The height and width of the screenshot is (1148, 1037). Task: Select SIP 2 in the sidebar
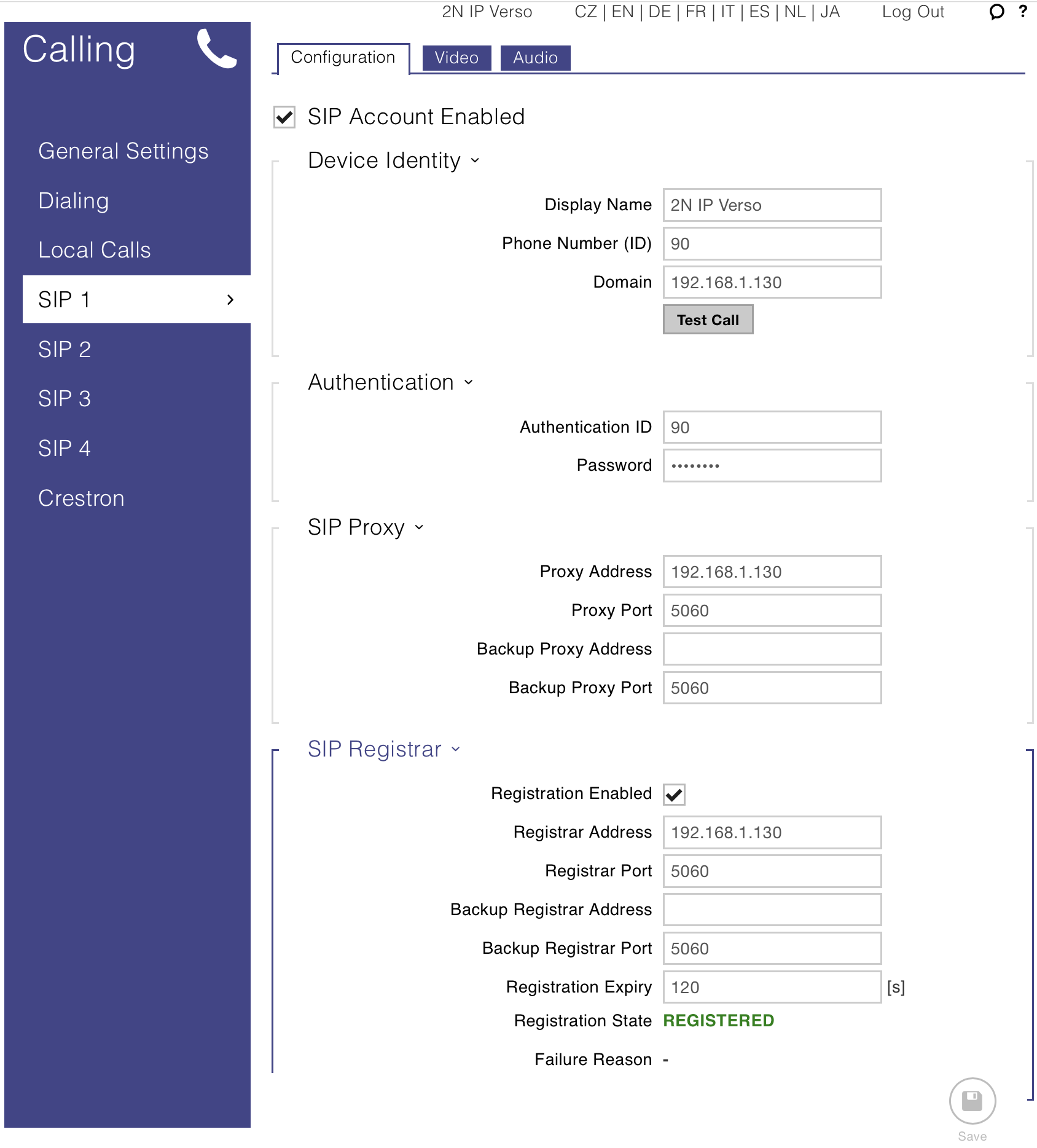tap(65, 350)
